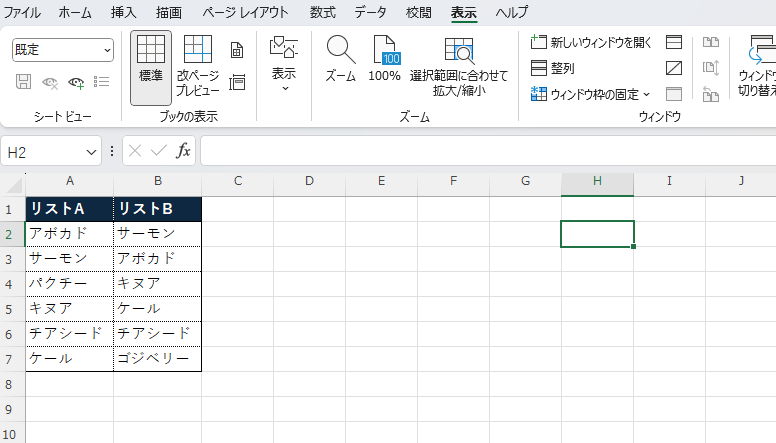Image resolution: width=776 pixels, height=443 pixels.
Task: Click the new sheet view eye-plus icon
Action: click(x=76, y=82)
